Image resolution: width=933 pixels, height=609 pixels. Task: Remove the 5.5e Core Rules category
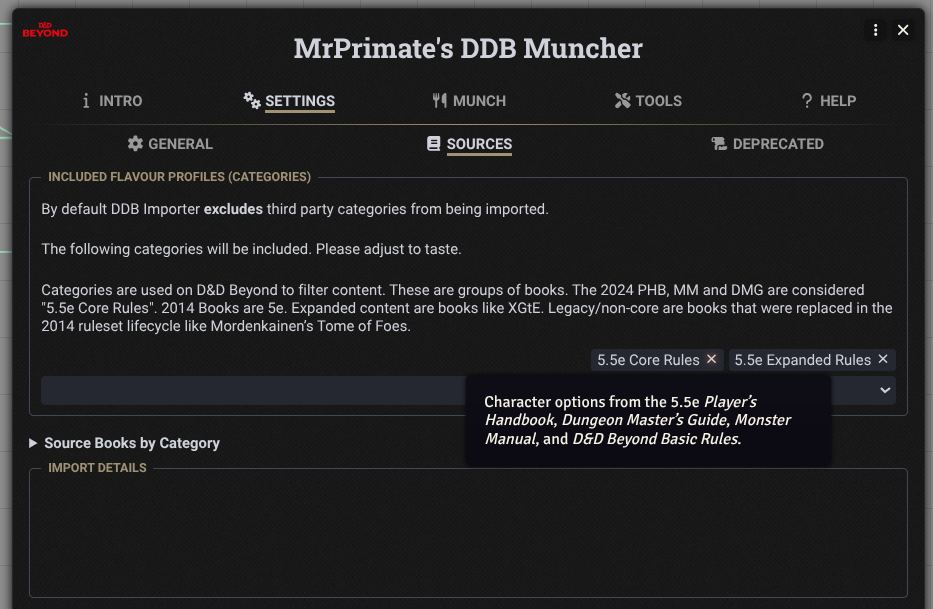click(713, 359)
